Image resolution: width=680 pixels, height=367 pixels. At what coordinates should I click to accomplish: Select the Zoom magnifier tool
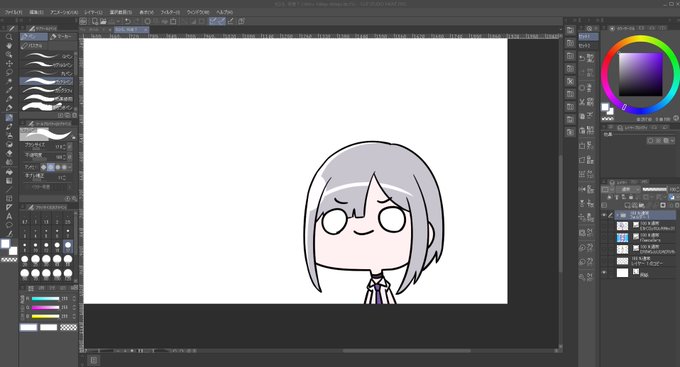click(x=9, y=37)
